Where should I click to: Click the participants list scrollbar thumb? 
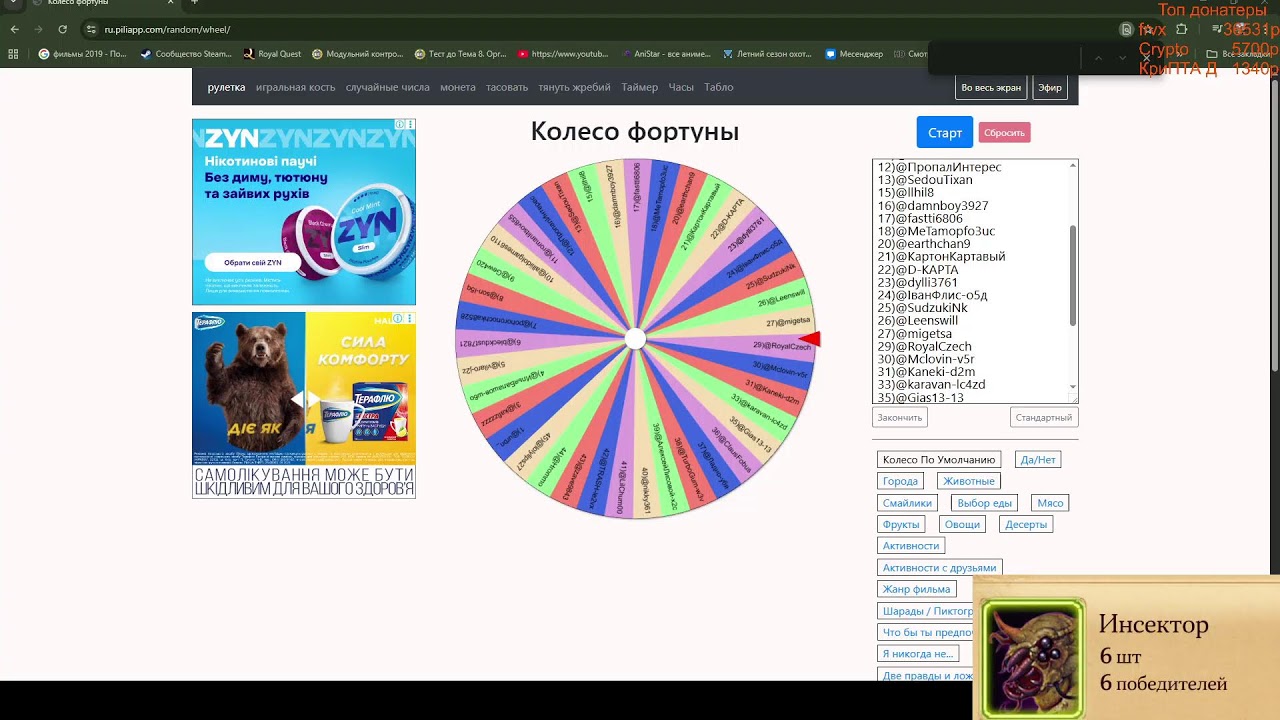1073,275
